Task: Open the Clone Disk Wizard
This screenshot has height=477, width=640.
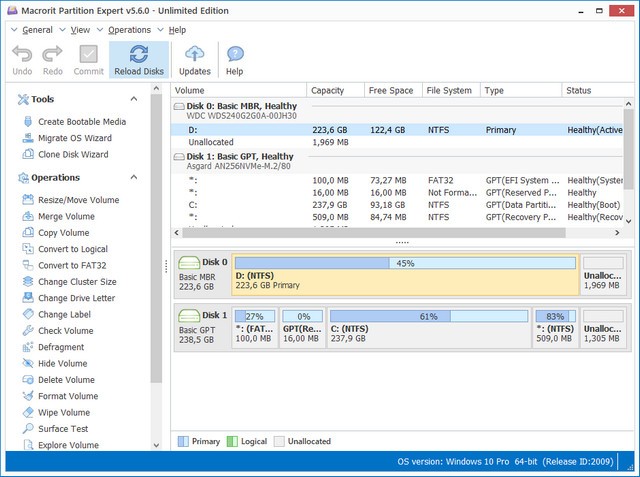Action: click(x=73, y=154)
